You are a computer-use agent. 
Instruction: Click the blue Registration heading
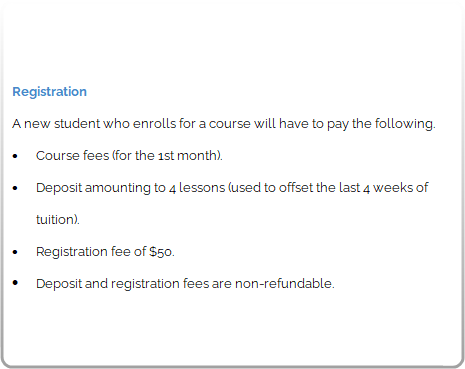[49, 92]
